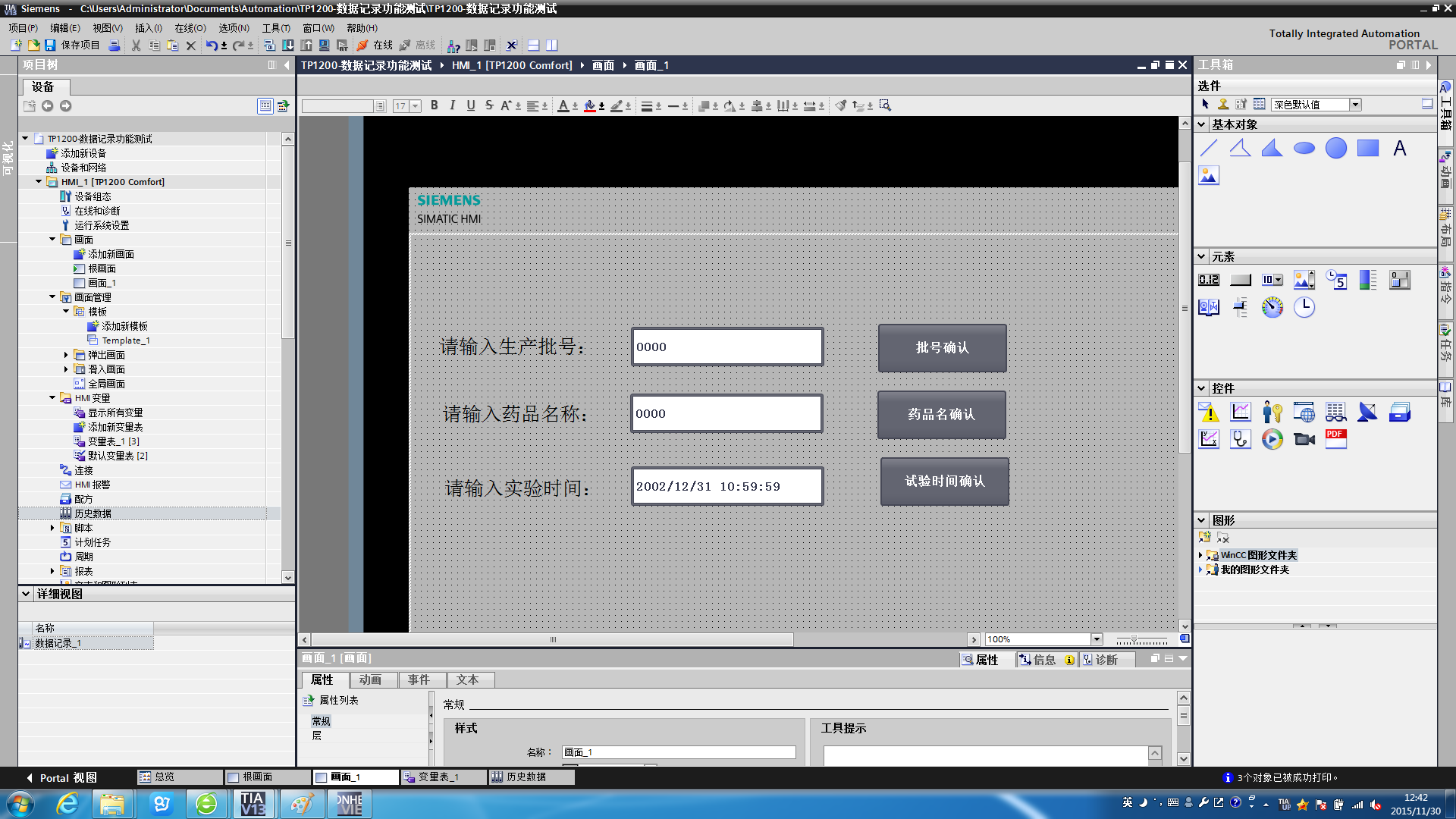Select the Line basic object tool
This screenshot has height=819, width=1456.
pyautogui.click(x=1209, y=148)
